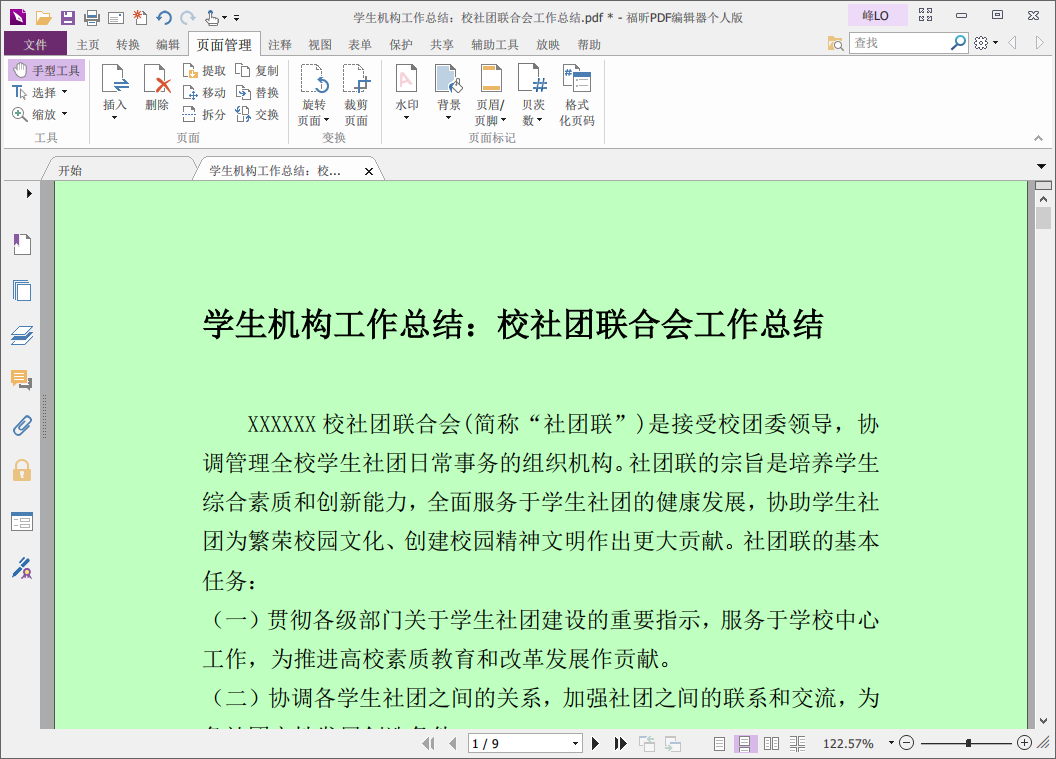This screenshot has height=759, width=1056.
Task: Open the page thumbnails panel
Action: [x=22, y=290]
